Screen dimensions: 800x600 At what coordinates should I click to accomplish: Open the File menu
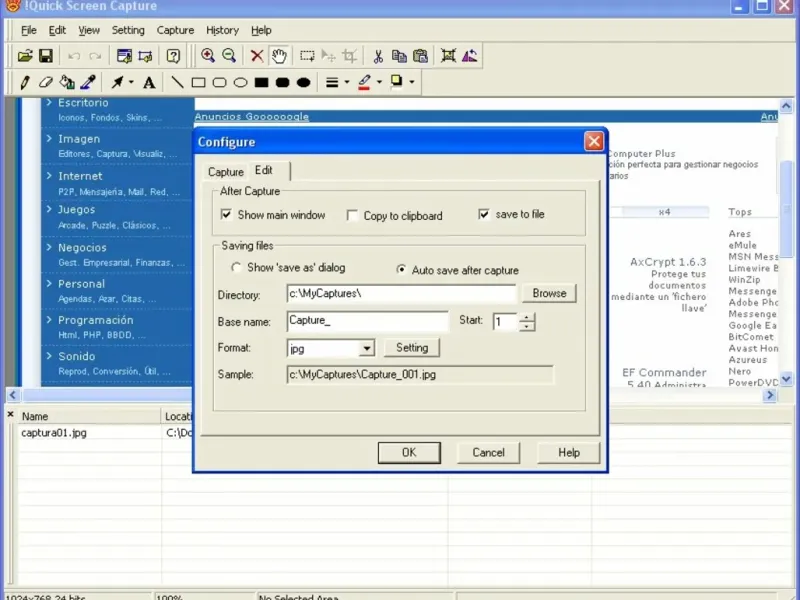pos(29,30)
